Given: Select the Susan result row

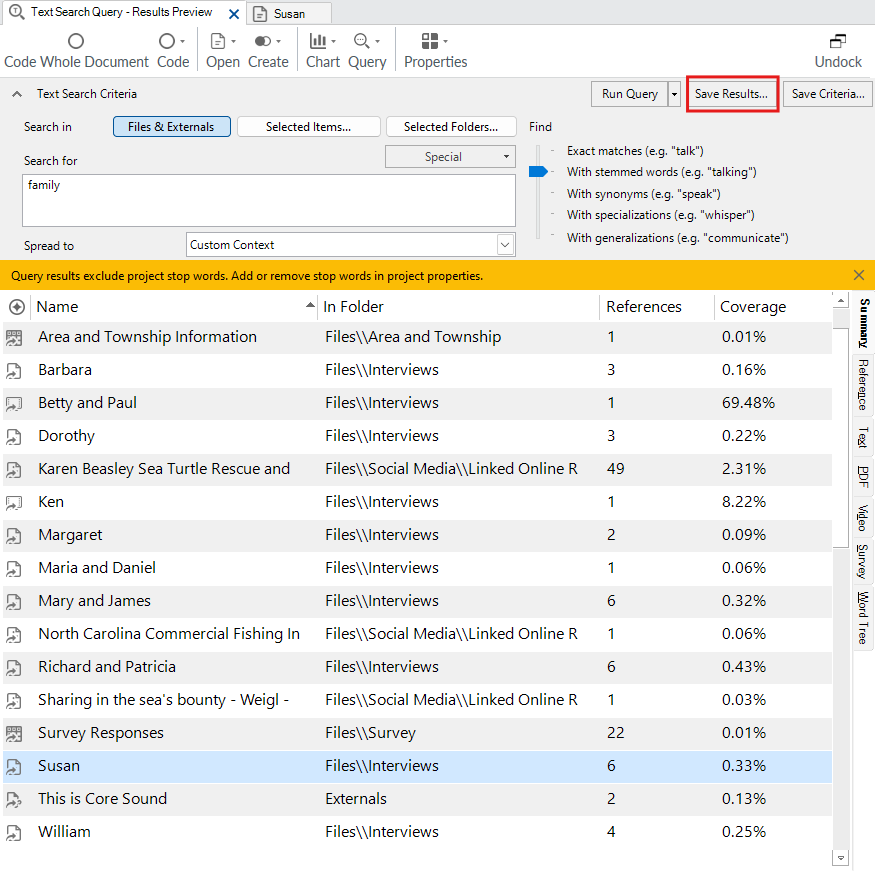Looking at the screenshot, I should tap(417, 767).
